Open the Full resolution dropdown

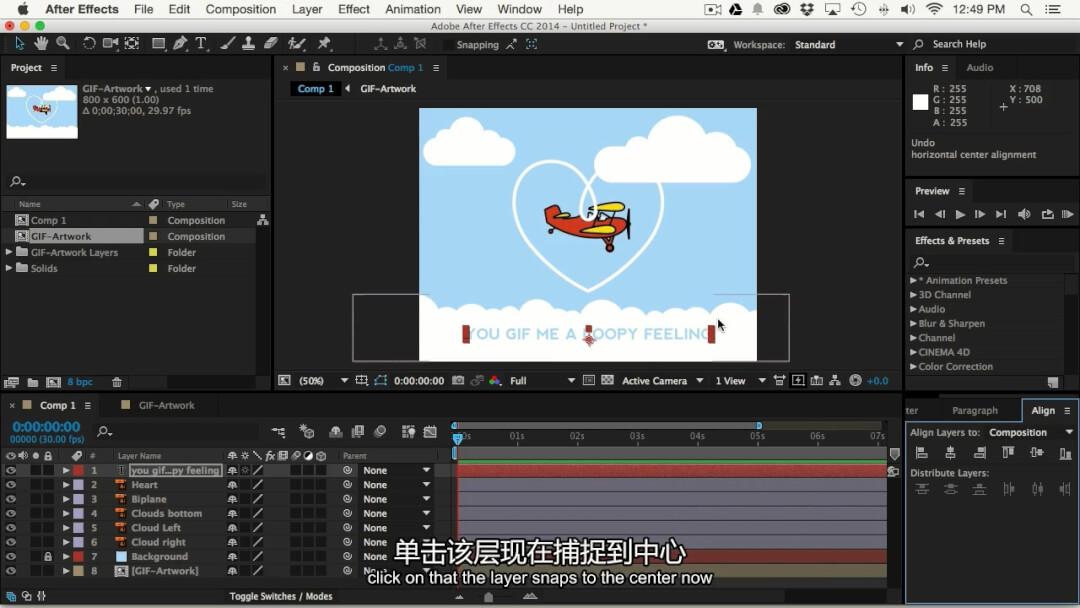pyautogui.click(x=542, y=381)
